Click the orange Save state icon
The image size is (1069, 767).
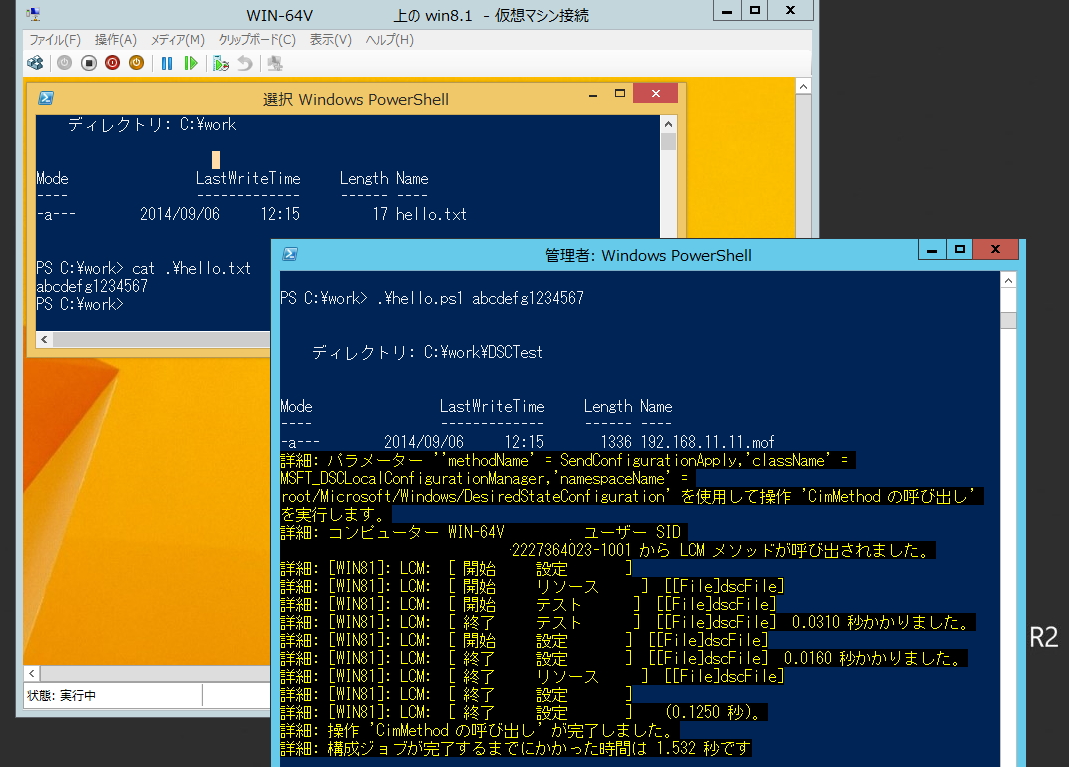point(136,63)
